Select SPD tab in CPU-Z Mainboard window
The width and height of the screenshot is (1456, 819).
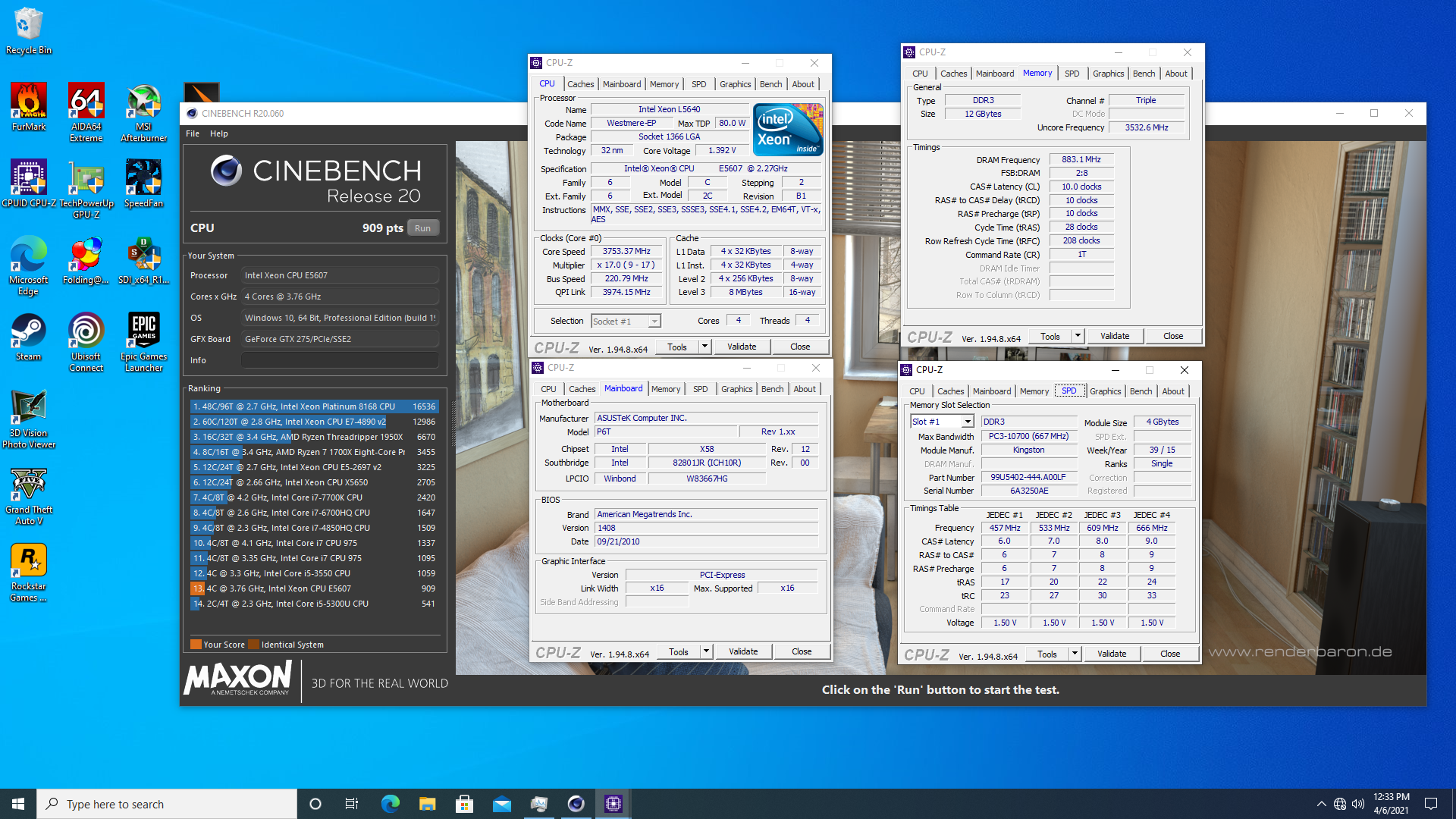click(x=700, y=389)
